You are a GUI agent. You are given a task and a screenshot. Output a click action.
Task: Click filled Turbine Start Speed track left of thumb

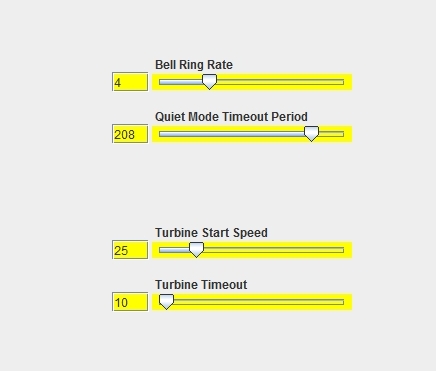174,250
